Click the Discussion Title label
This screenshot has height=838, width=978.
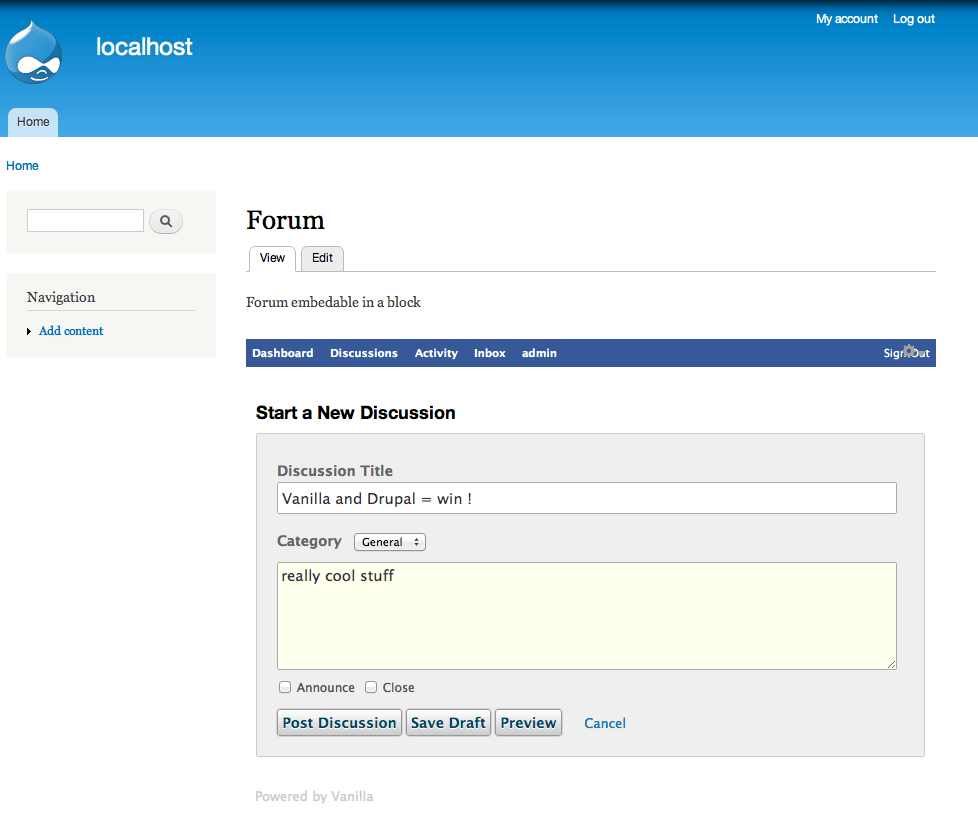[x=335, y=471]
